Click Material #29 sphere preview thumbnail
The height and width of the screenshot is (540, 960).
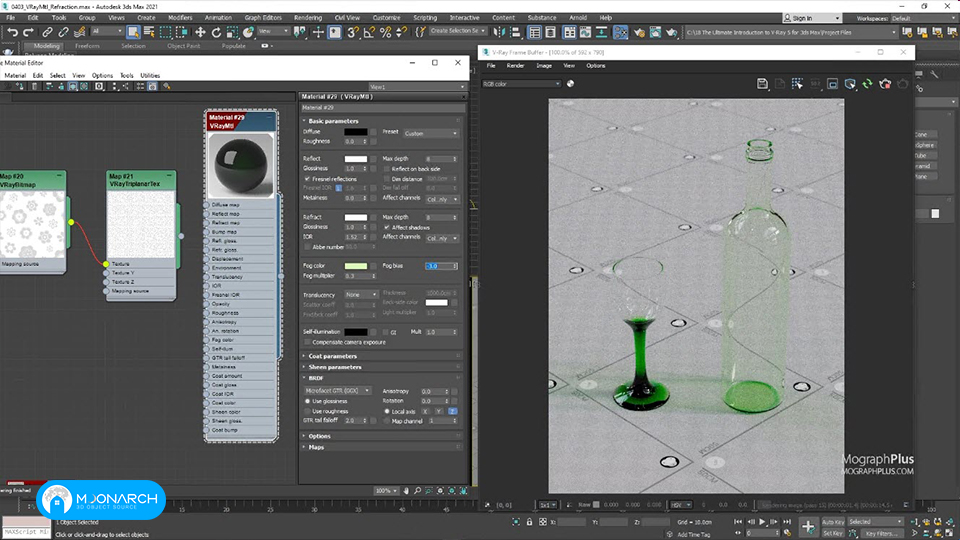(241, 165)
